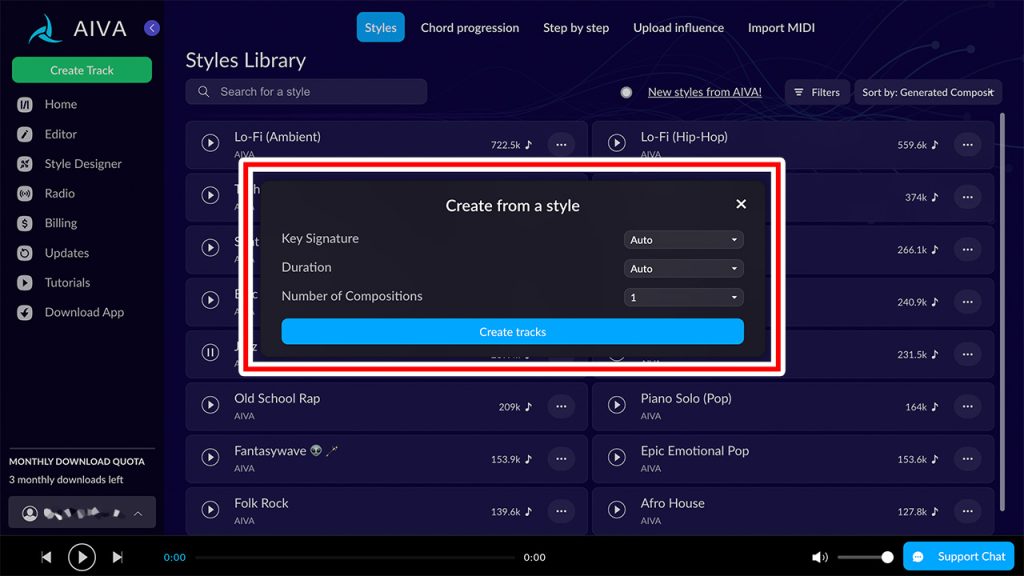Mute audio with the speaker icon
The height and width of the screenshot is (576, 1024).
[820, 557]
